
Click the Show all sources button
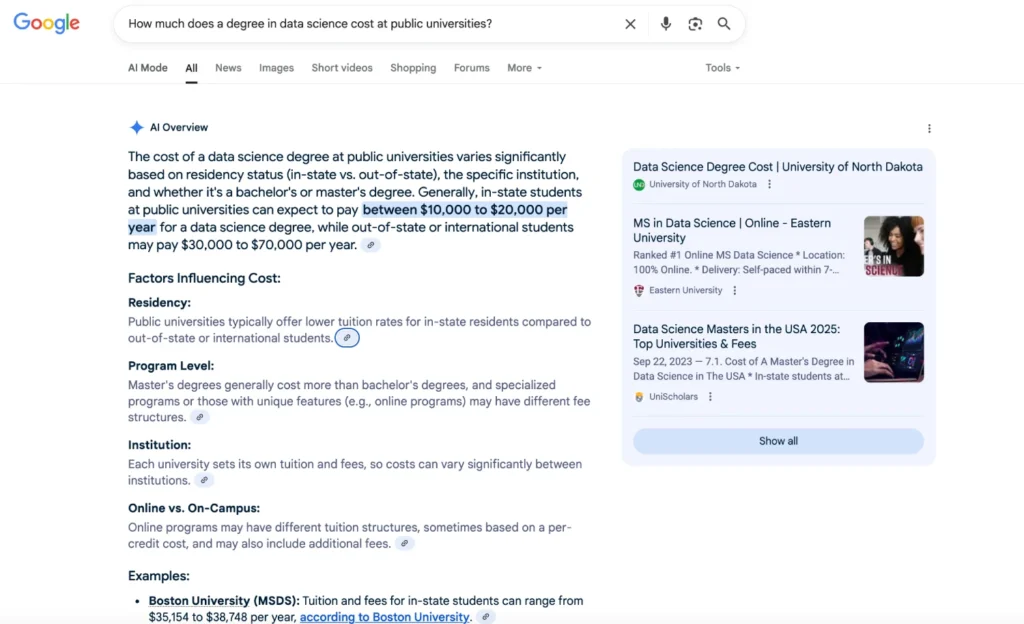tap(778, 441)
